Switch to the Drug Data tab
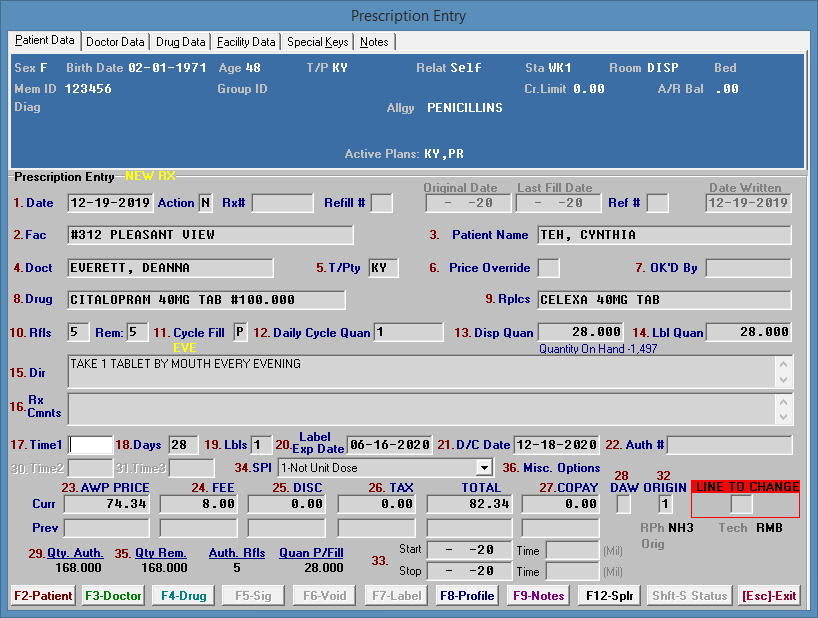 [181, 42]
